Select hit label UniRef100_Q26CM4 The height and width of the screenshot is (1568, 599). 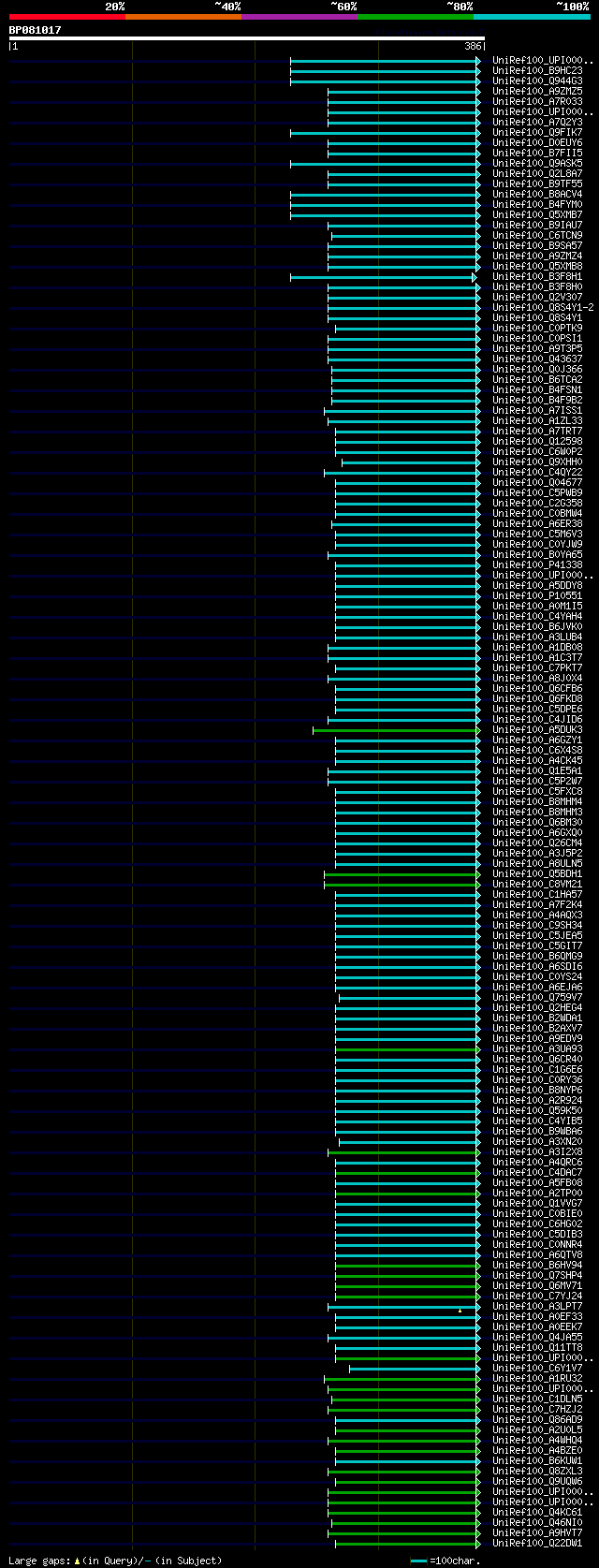[537, 843]
